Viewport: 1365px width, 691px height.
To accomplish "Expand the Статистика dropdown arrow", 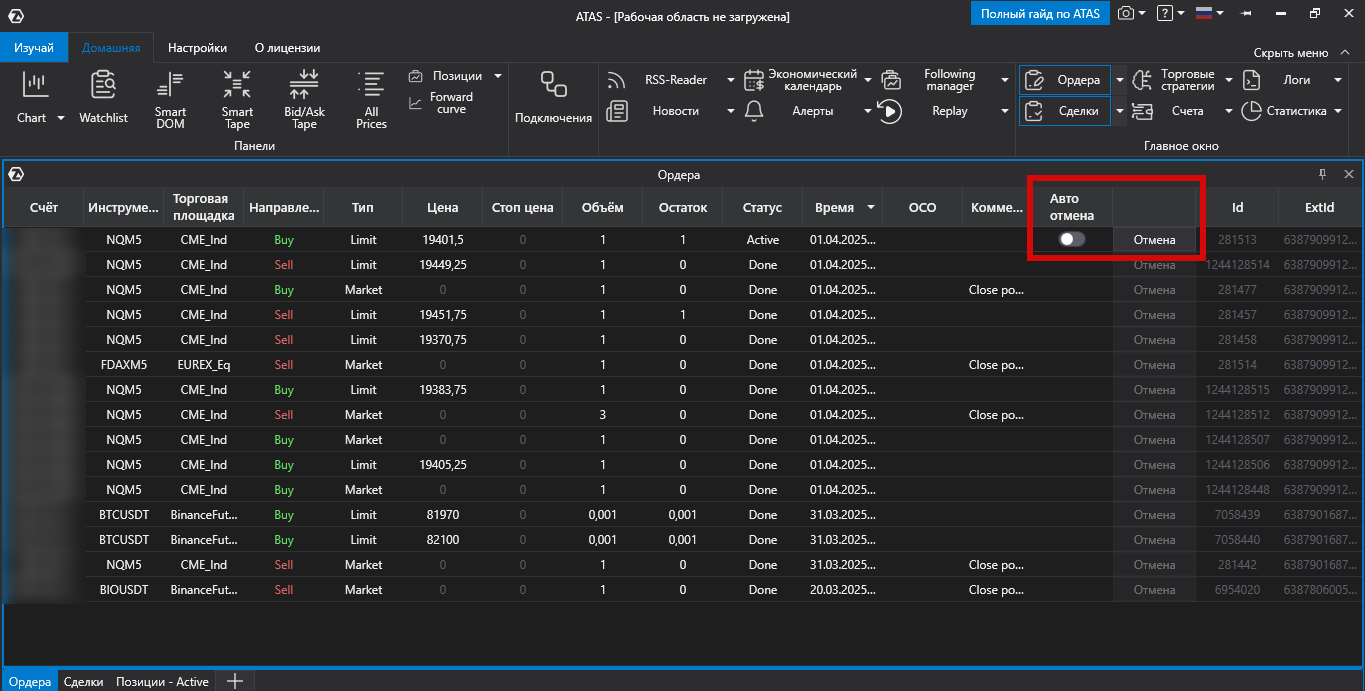I will click(x=1337, y=111).
